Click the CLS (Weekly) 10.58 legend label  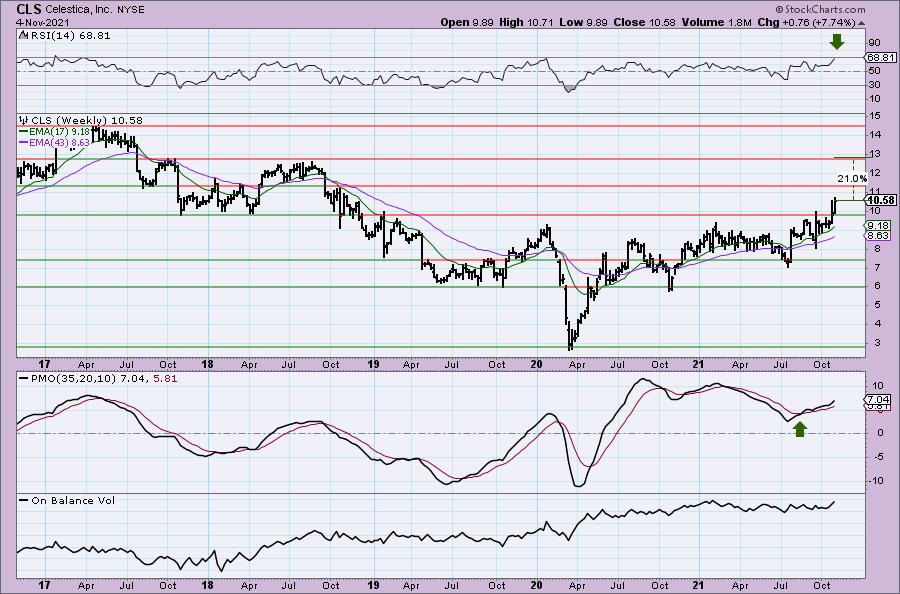coord(87,120)
